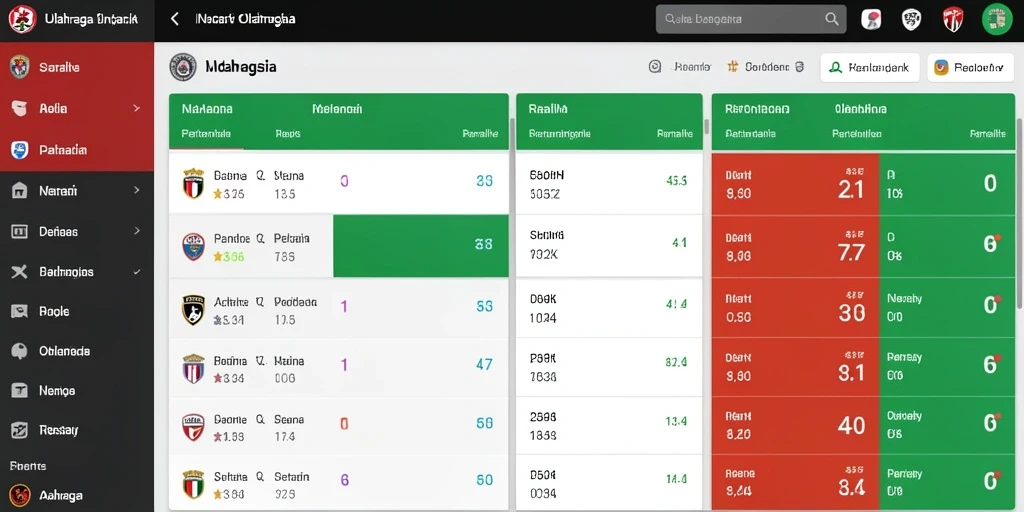
Task: Click the Saraita sidebar crest icon
Action: coord(20,67)
